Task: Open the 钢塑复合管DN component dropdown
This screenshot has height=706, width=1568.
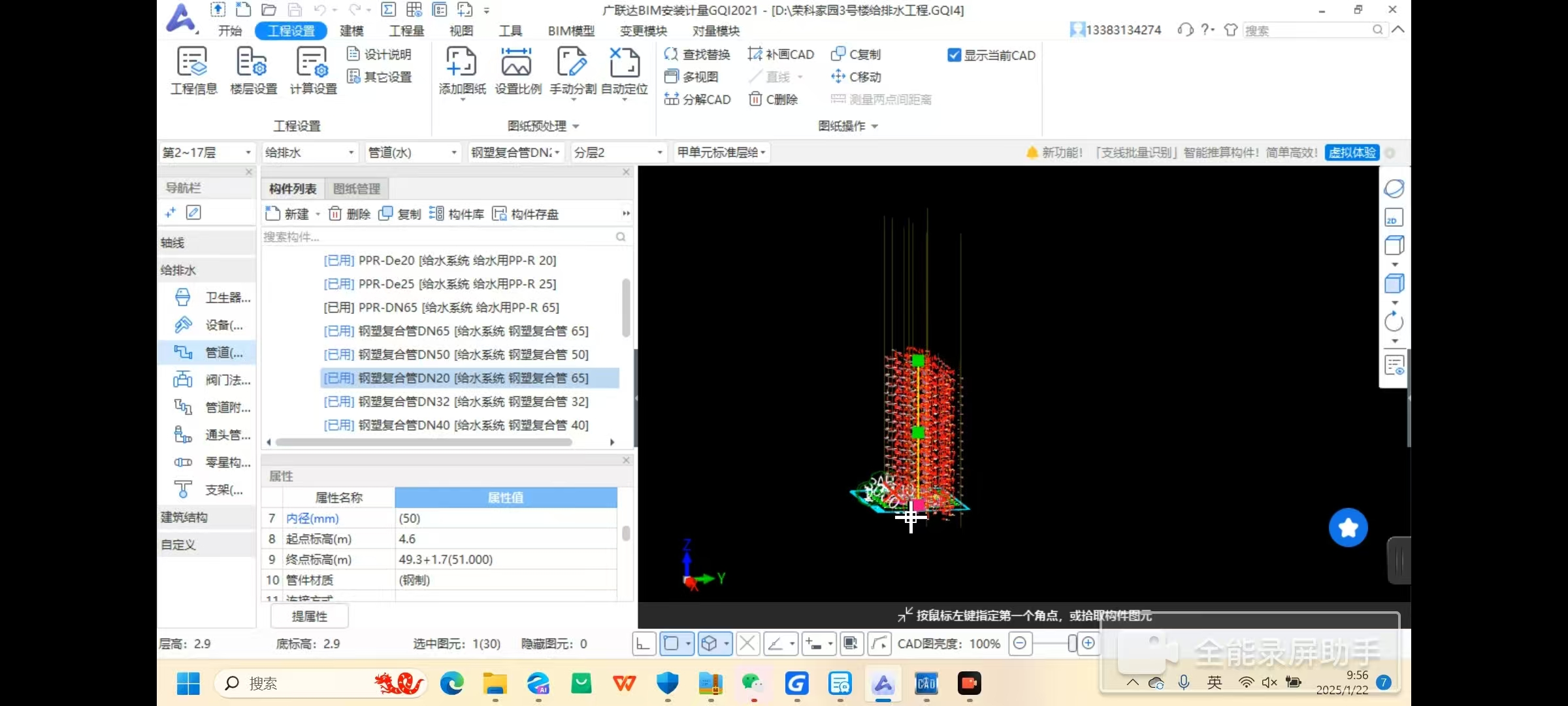Action: coord(516,152)
